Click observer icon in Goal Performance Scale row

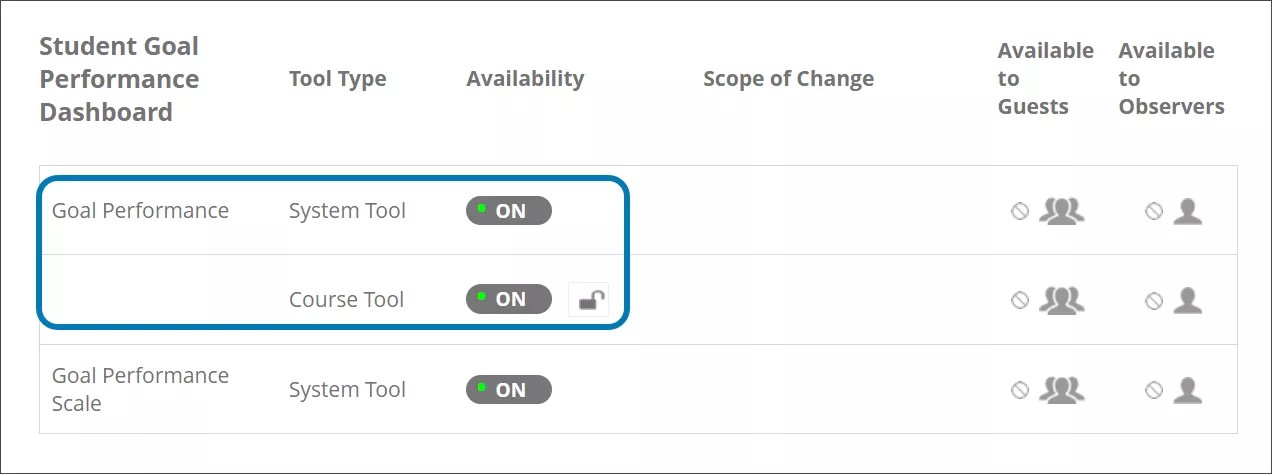[1187, 390]
